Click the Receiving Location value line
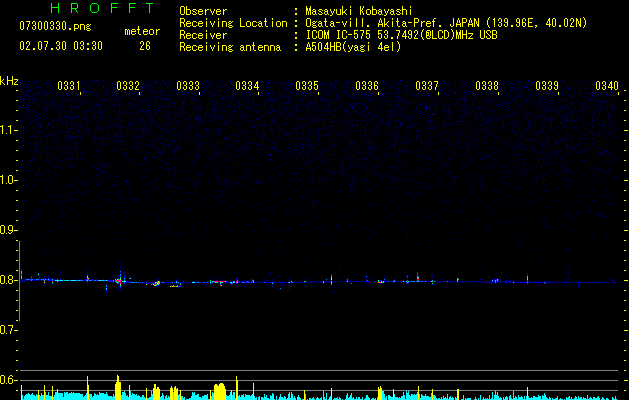 [x=446, y=23]
